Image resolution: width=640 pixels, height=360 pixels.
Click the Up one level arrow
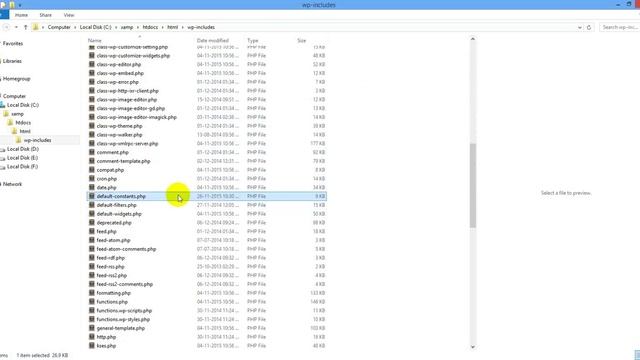coord(25,27)
